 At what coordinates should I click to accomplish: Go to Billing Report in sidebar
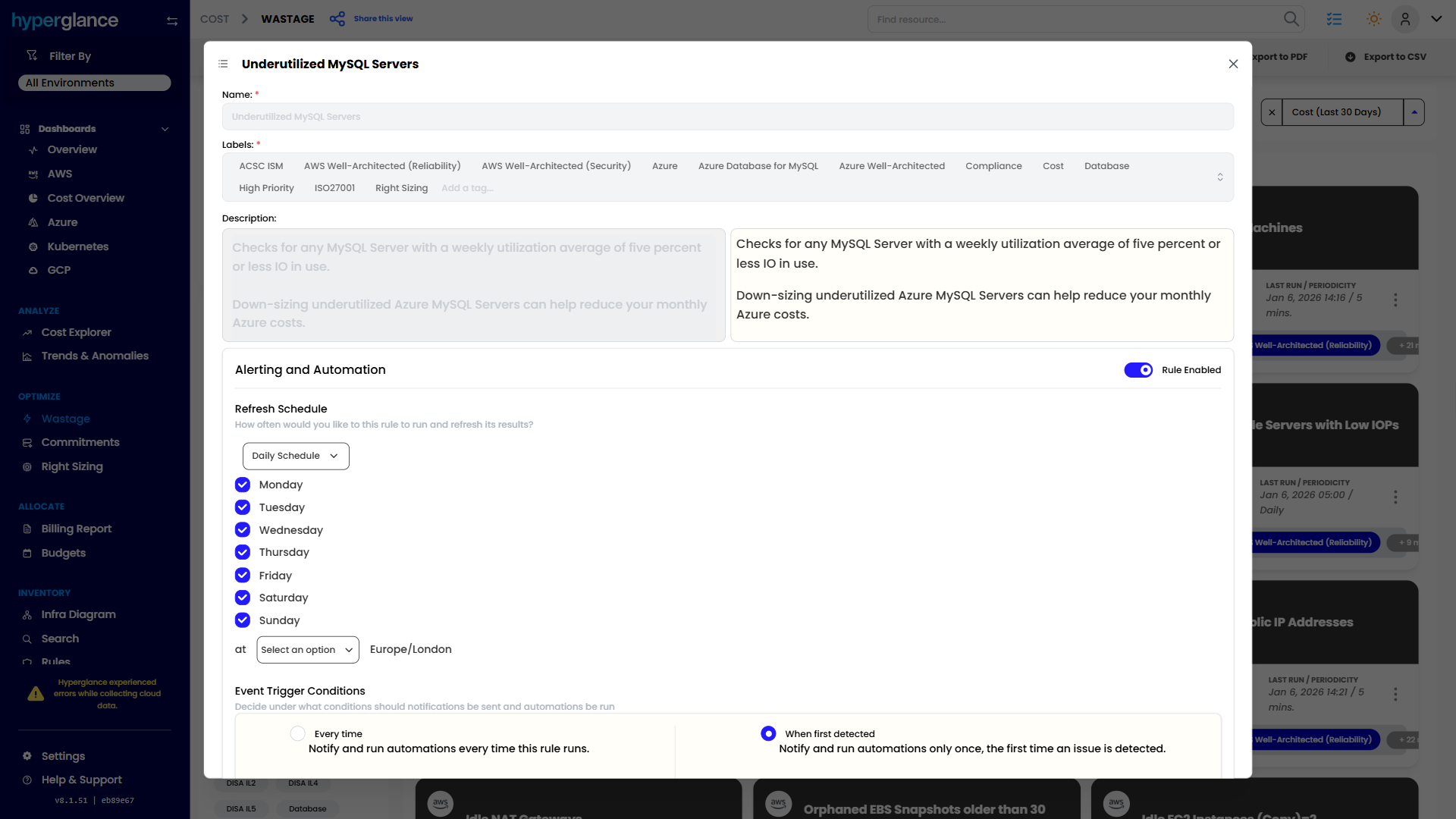coord(76,529)
